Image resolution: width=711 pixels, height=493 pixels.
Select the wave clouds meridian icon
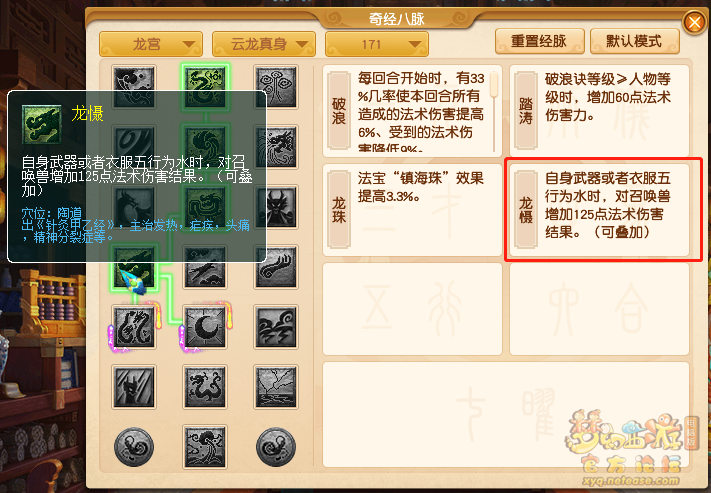click(276, 327)
